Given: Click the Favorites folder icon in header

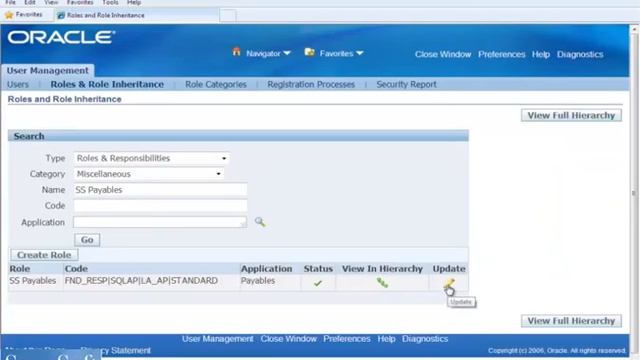Looking at the screenshot, I should [x=310, y=52].
